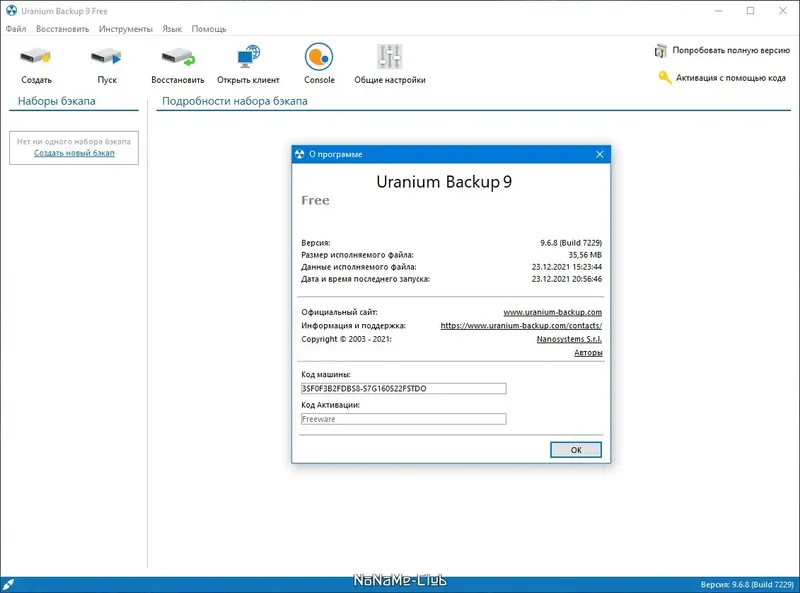Open the Язык menu
The width and height of the screenshot is (800, 593).
click(172, 29)
